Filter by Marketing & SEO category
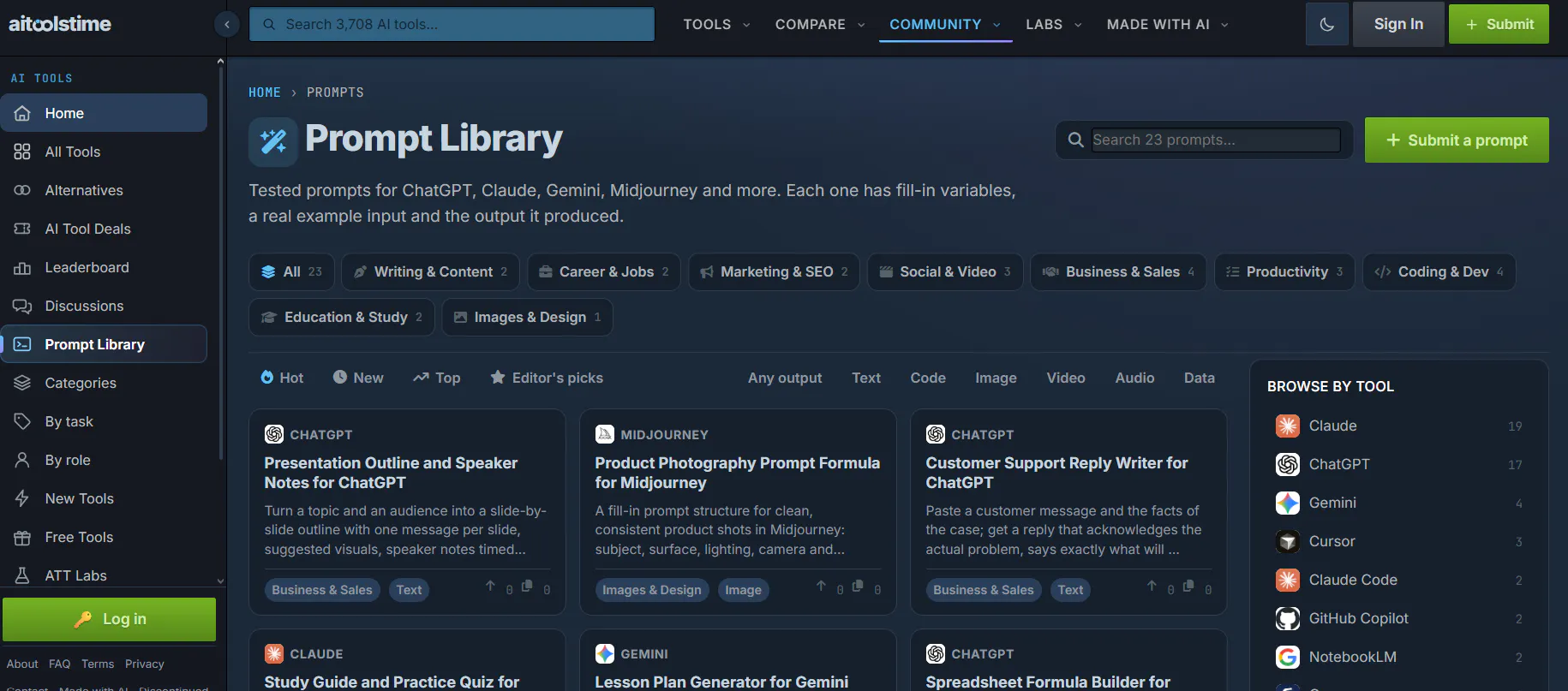 (775, 271)
